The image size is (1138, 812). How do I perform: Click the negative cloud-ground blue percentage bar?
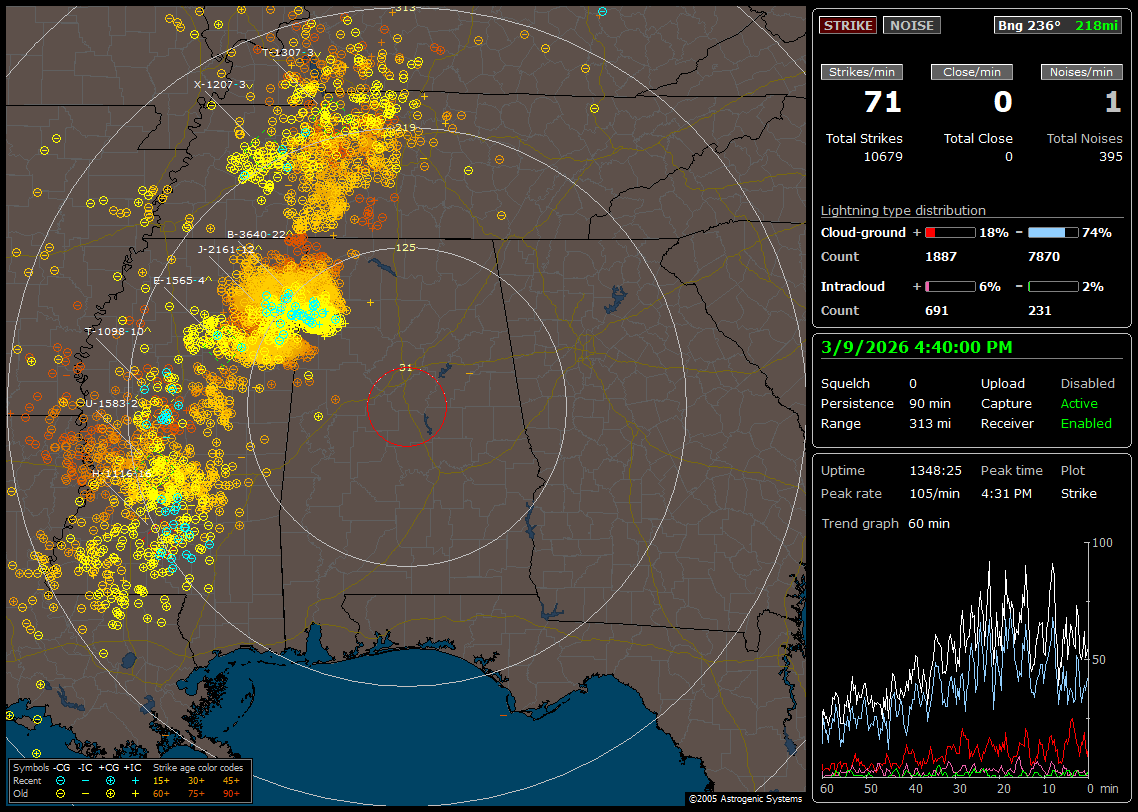(1053, 232)
